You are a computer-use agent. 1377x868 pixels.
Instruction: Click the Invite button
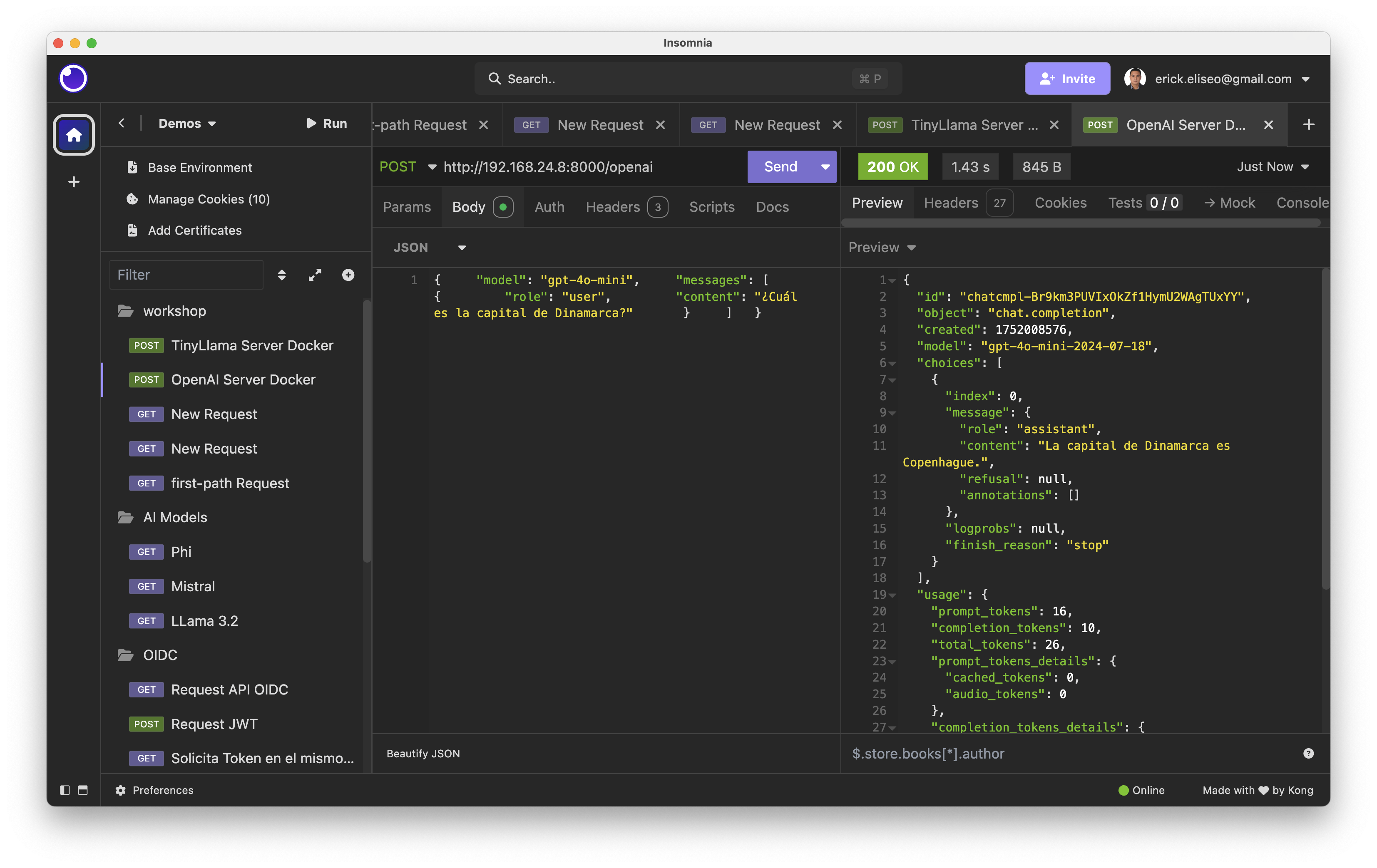1067,78
